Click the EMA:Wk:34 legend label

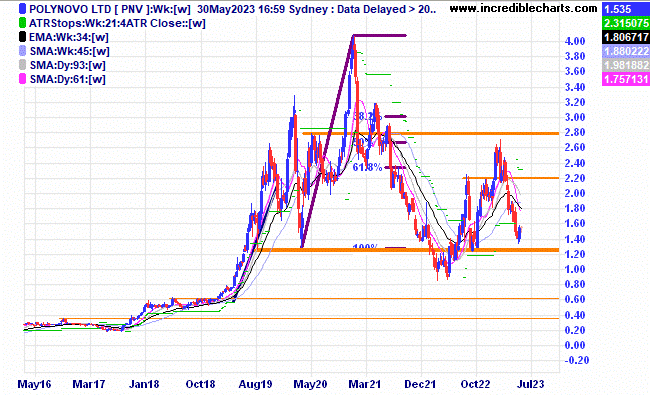69,37
